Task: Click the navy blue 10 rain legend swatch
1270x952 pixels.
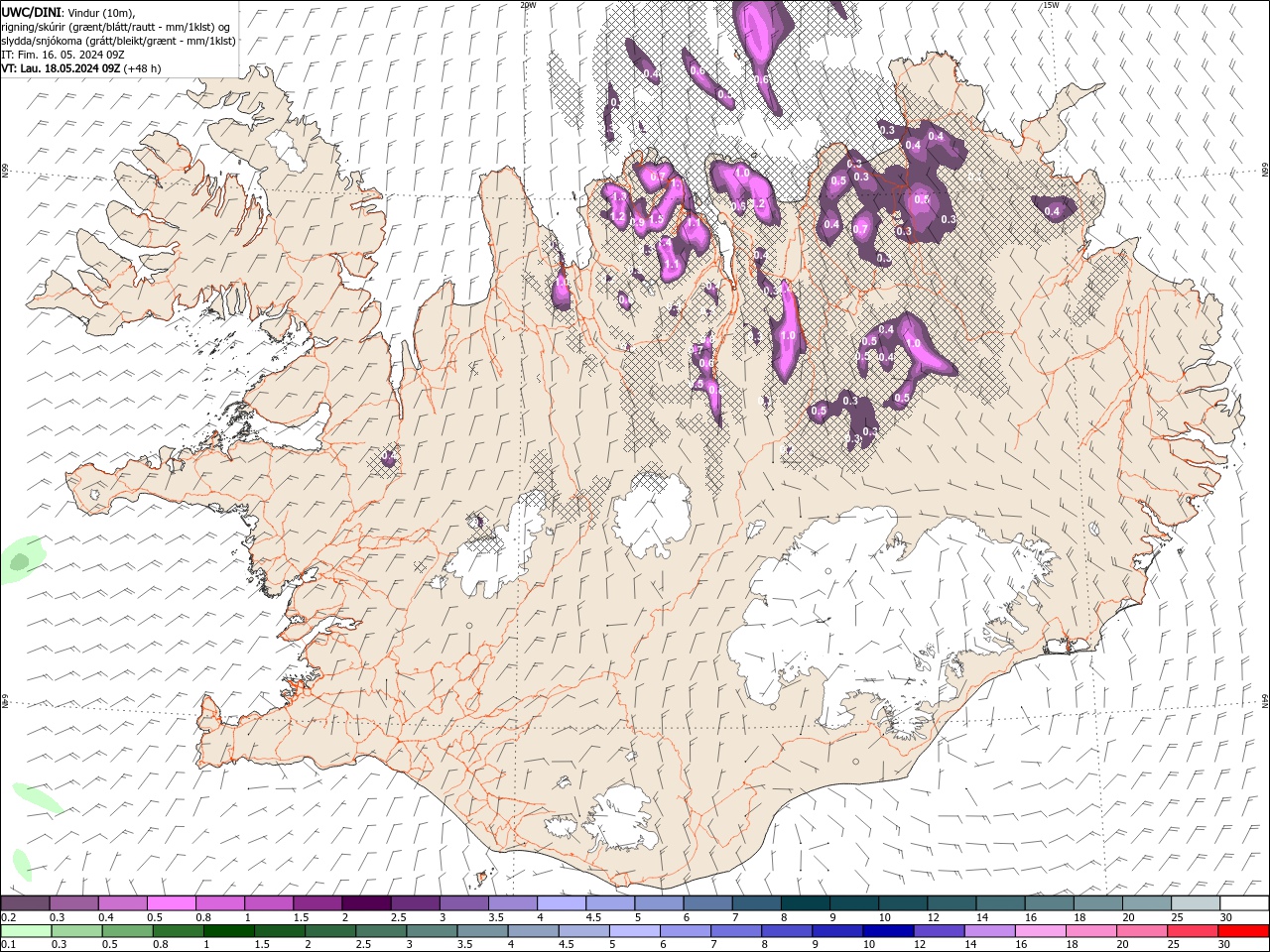Action: (887, 931)
